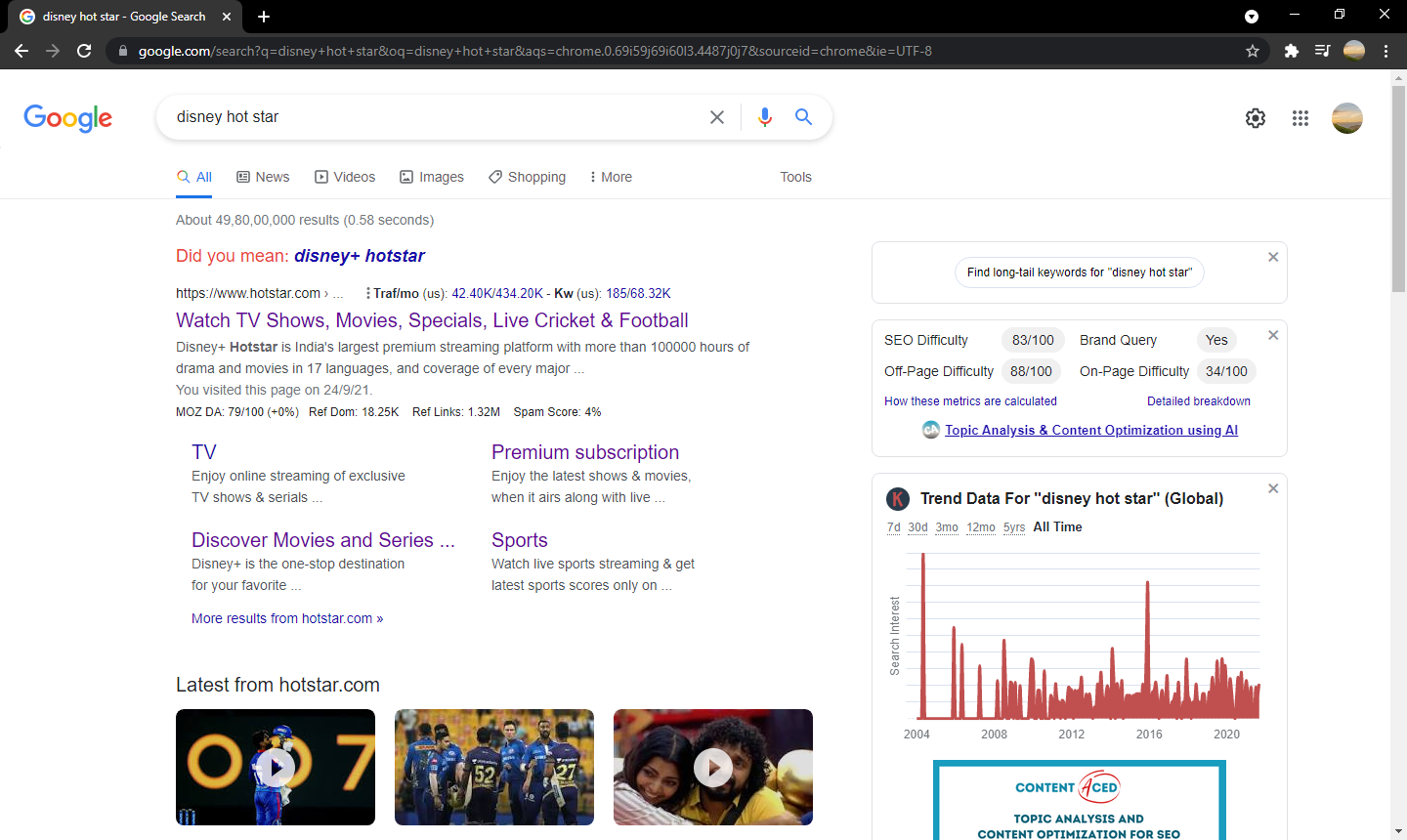Open the cricket team thumbnail in the middle
Viewport: 1407px width, 840px height.
pos(494,768)
